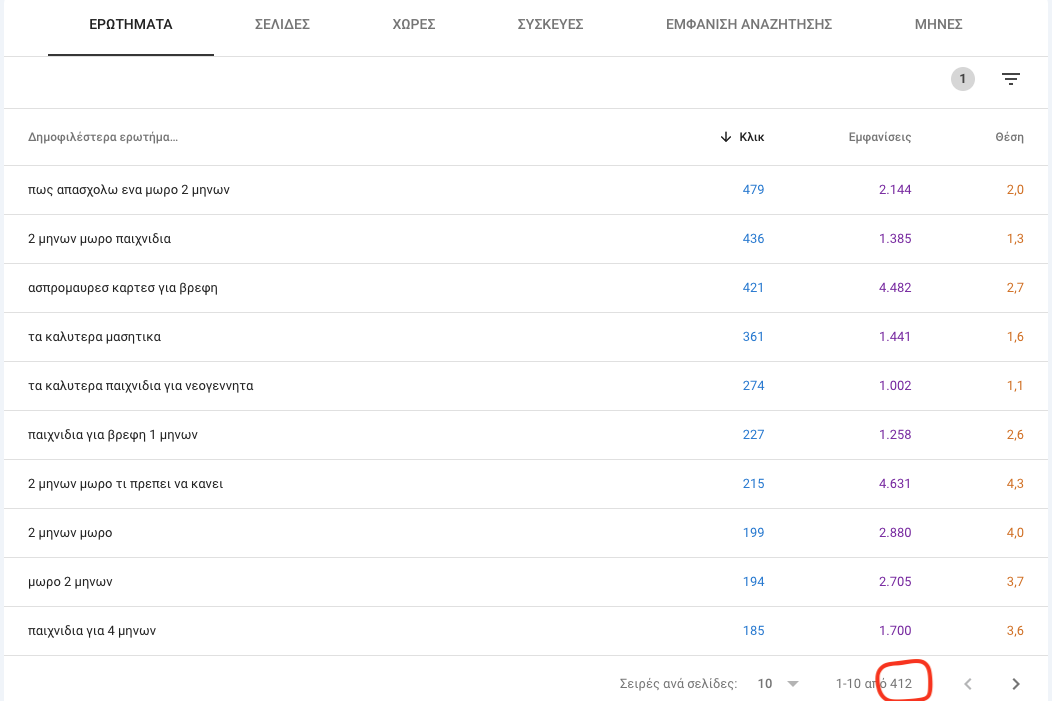Expand the rows per page dropdown

(779, 684)
